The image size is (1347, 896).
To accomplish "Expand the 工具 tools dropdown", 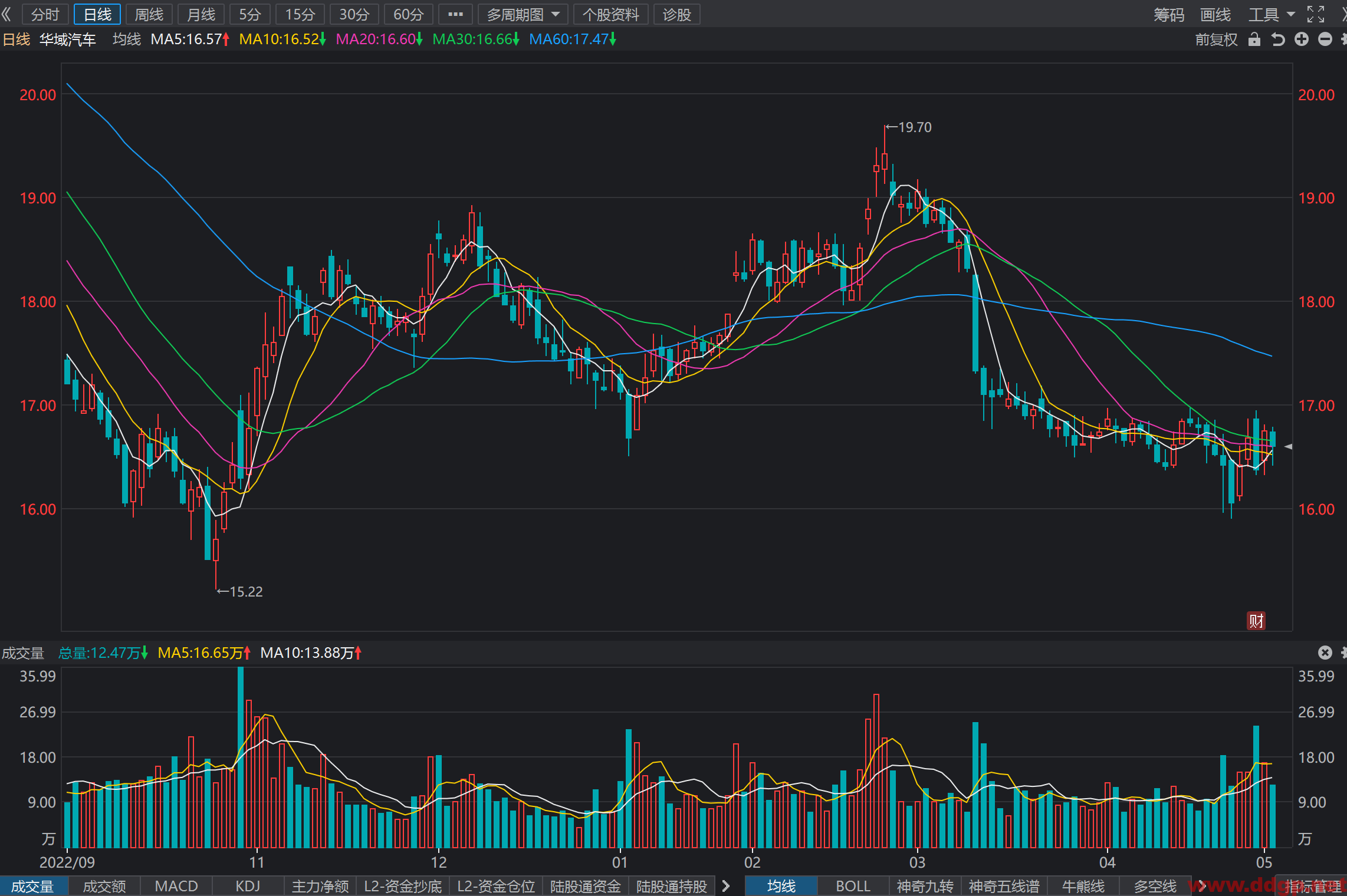I will click(x=1271, y=14).
